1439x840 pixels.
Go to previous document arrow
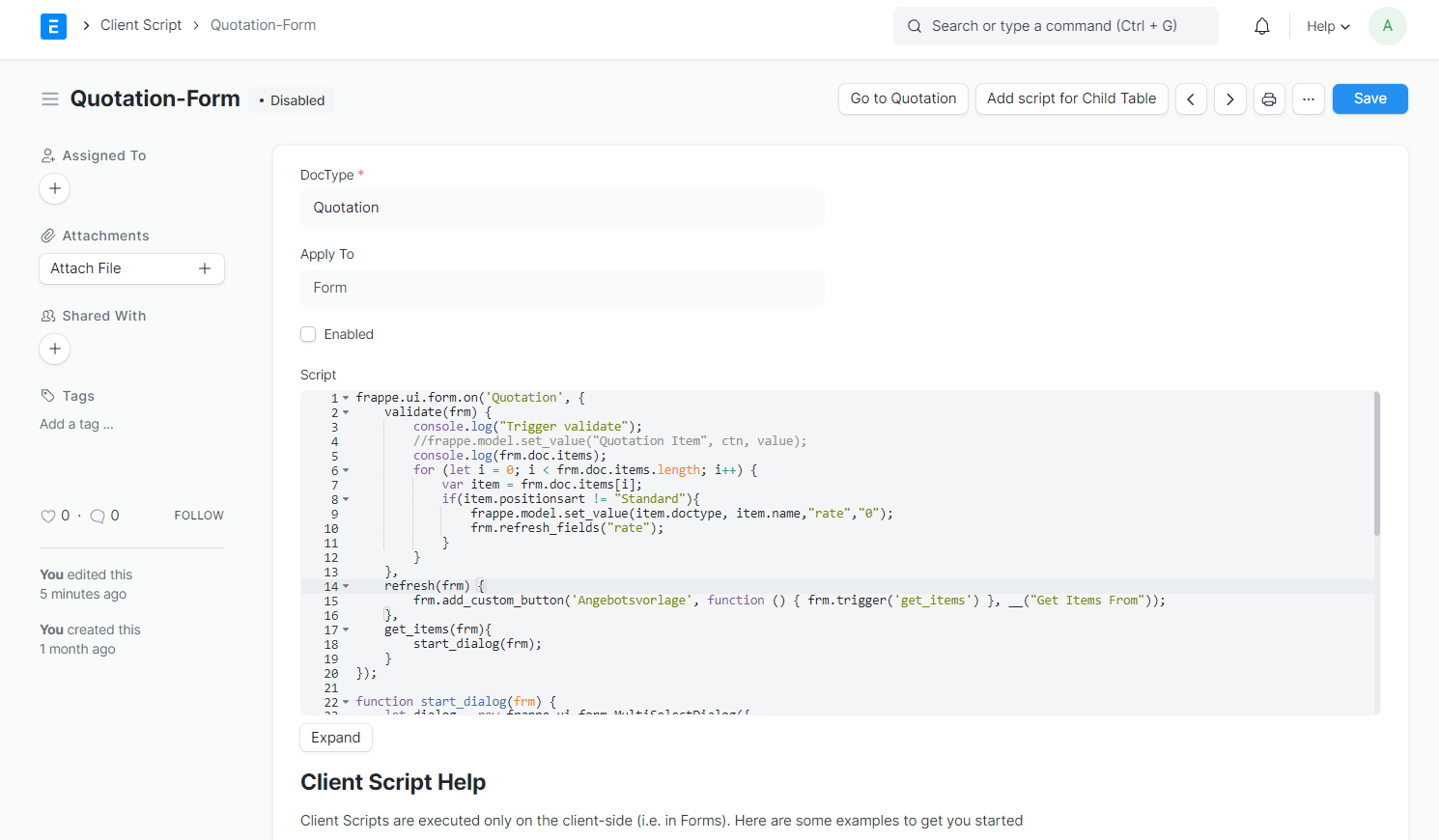pyautogui.click(x=1191, y=99)
